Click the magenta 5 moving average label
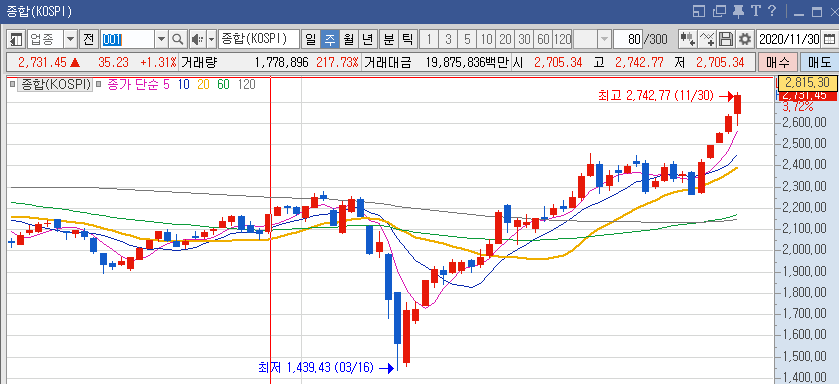This screenshot has height=384, width=839. (x=165, y=84)
